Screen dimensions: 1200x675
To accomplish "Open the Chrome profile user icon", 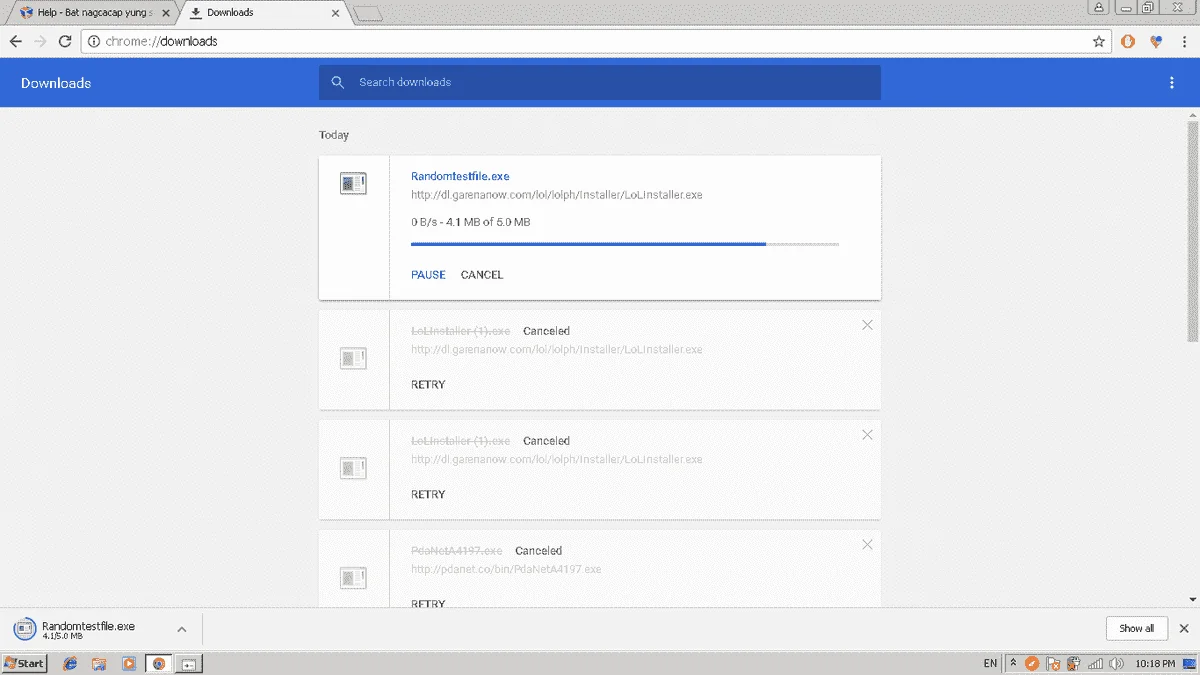I will tap(1099, 7).
